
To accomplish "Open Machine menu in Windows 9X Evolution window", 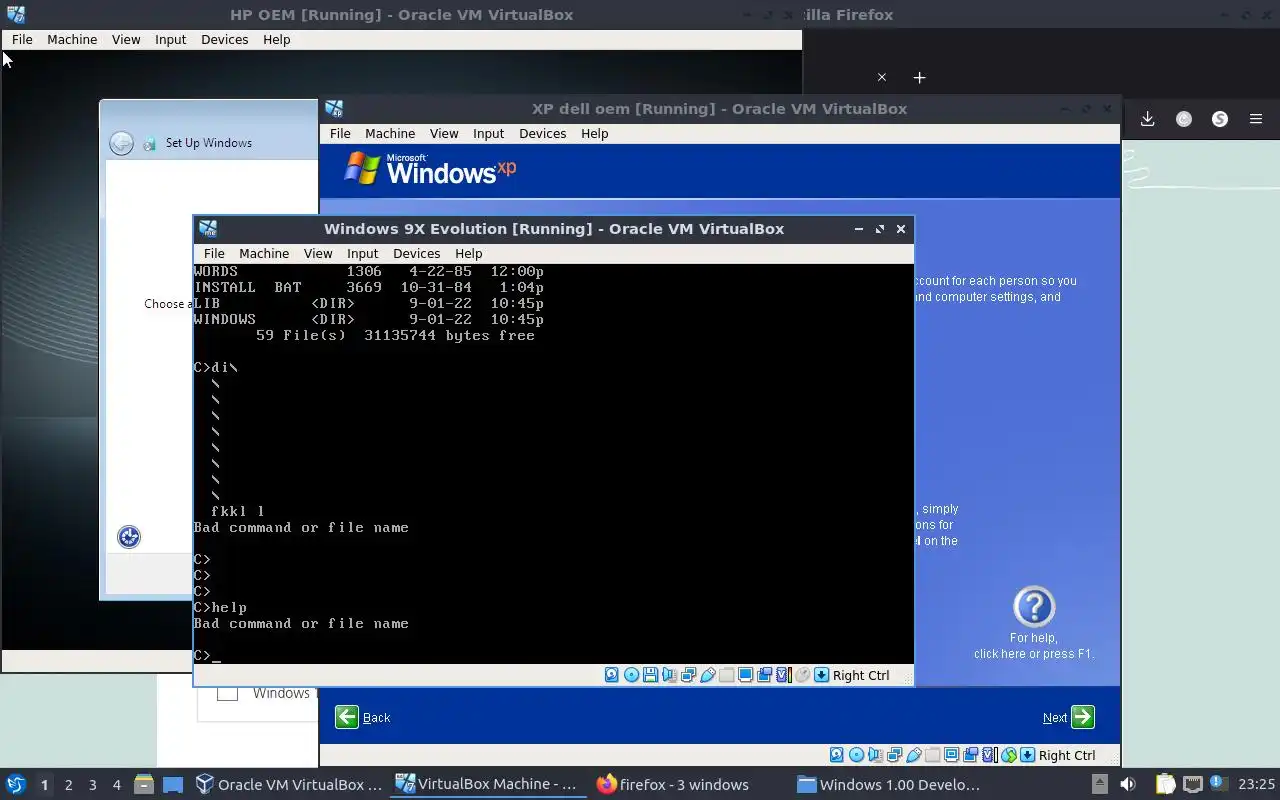I will (264, 253).
